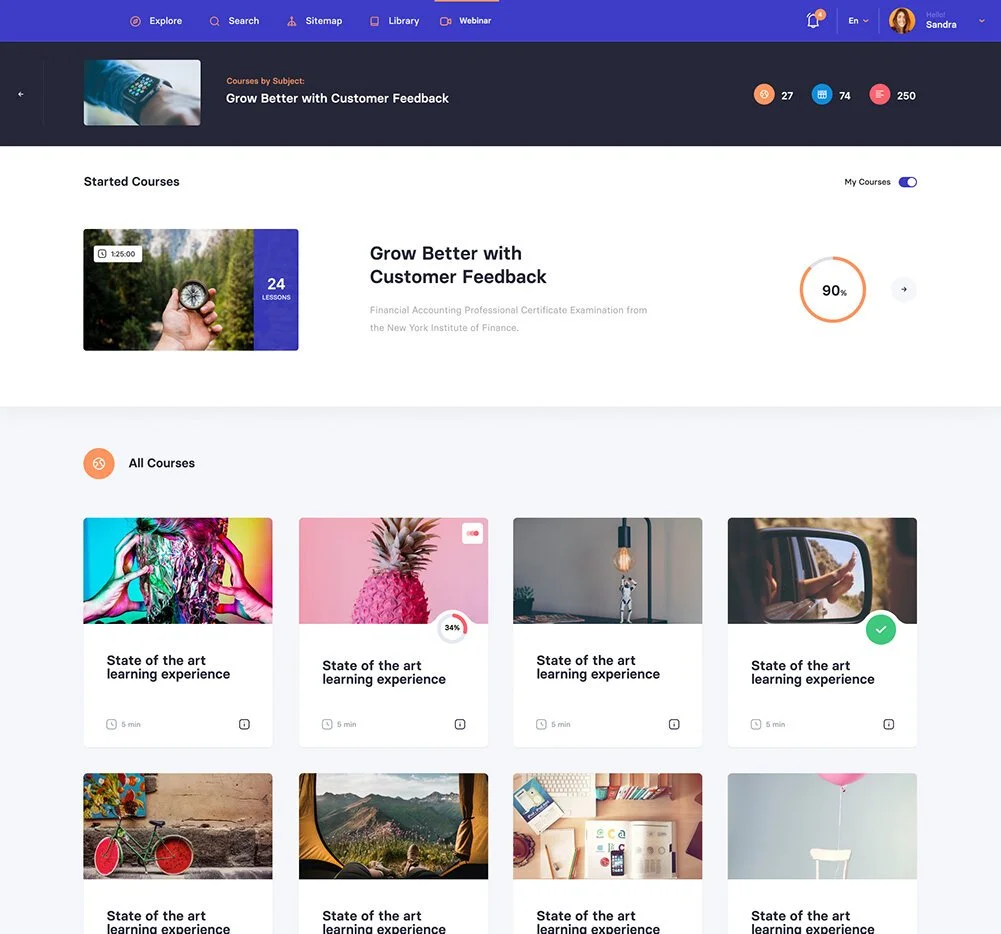
Task: Open the pink pineapple course image
Action: [x=393, y=571]
